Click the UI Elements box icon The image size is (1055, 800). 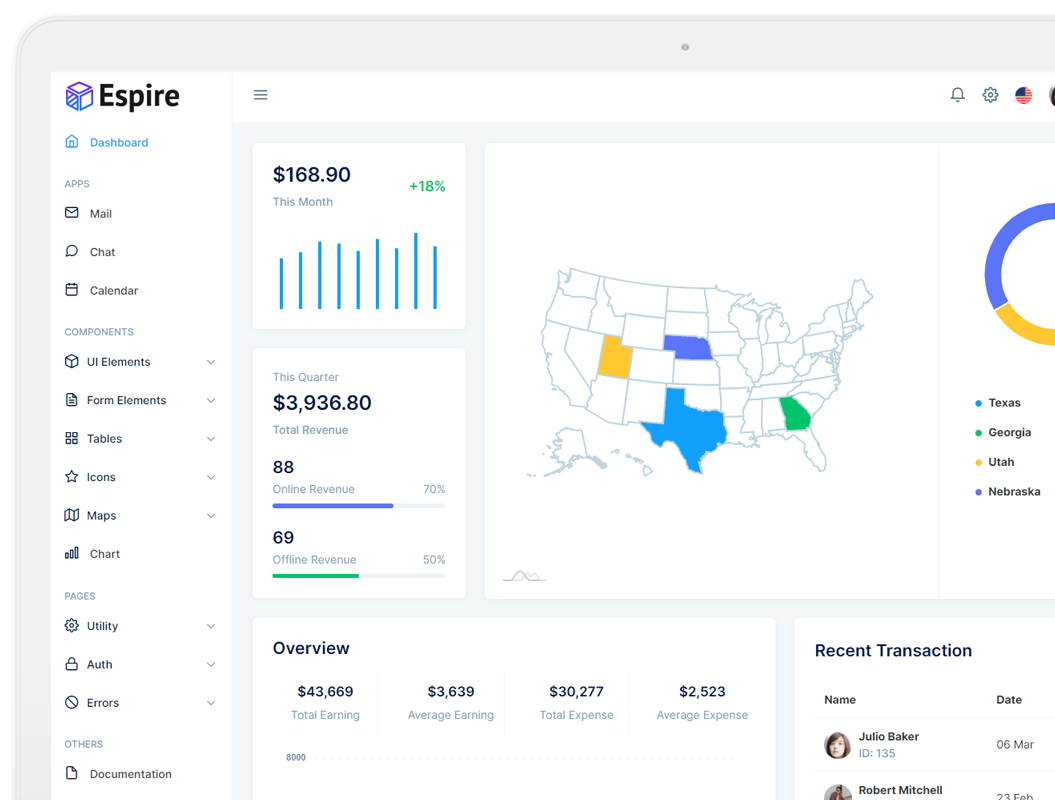pyautogui.click(x=71, y=361)
